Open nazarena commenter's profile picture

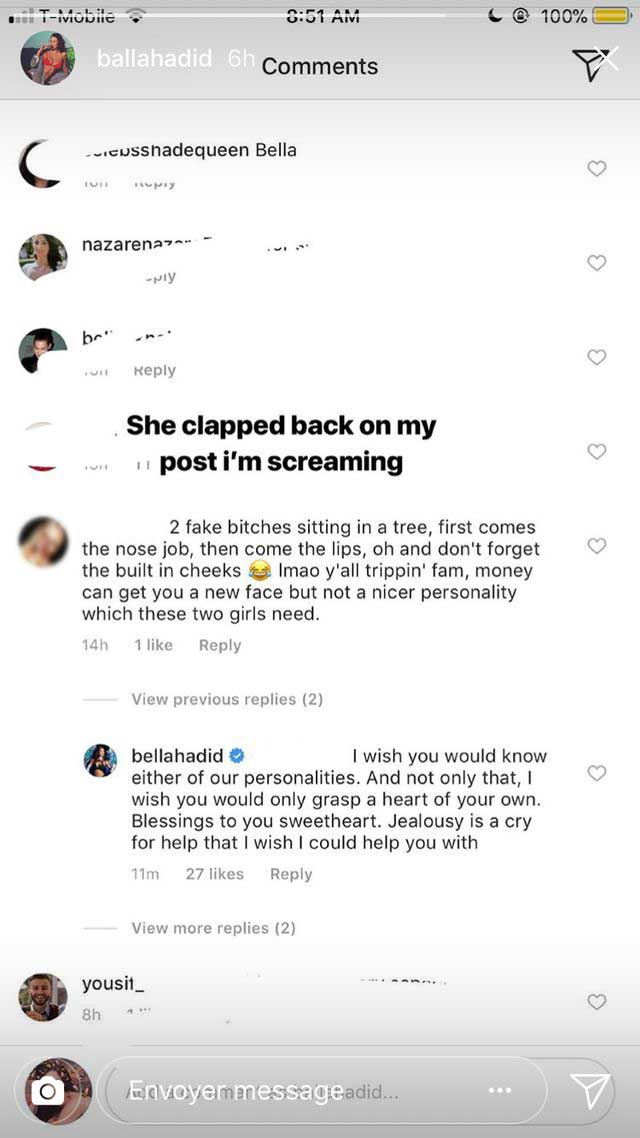43,258
